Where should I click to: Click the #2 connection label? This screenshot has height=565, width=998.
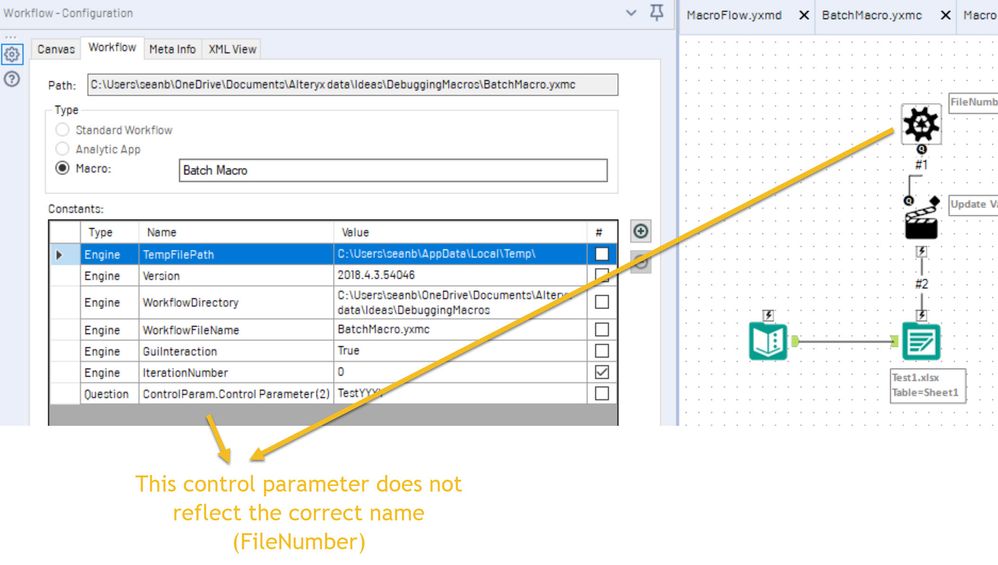pyautogui.click(x=921, y=284)
